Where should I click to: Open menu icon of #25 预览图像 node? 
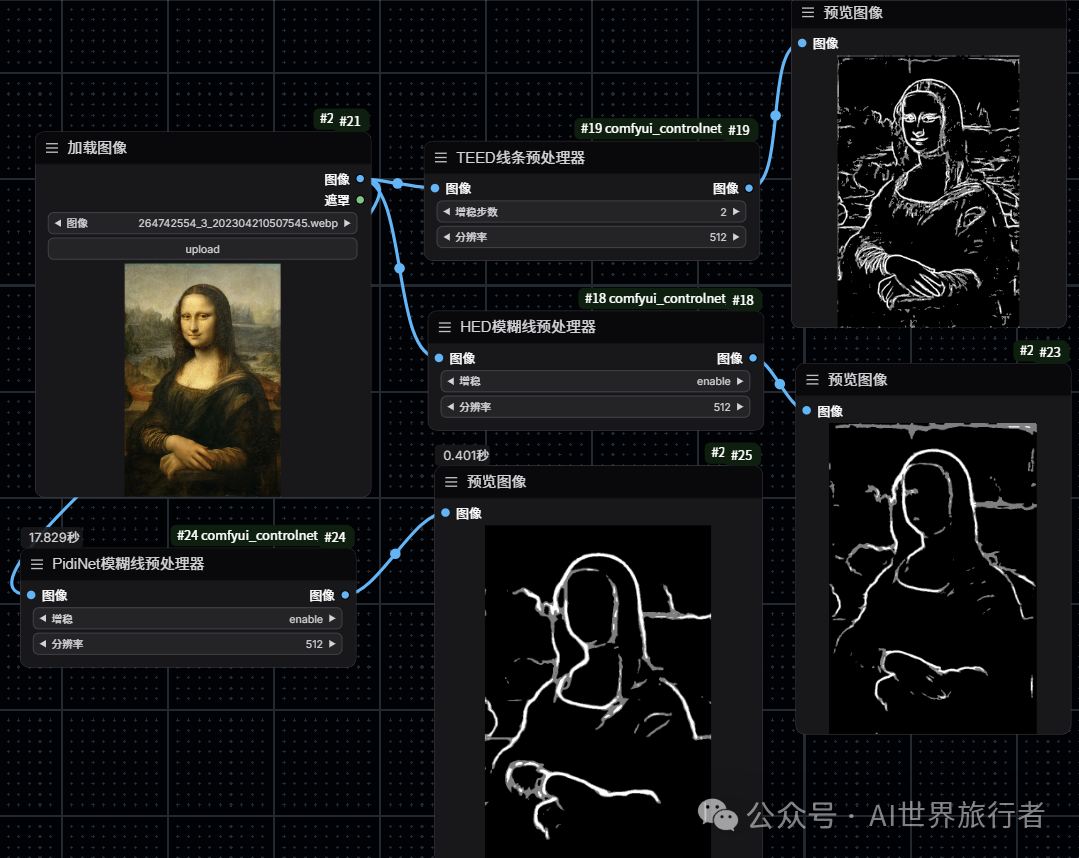point(451,482)
